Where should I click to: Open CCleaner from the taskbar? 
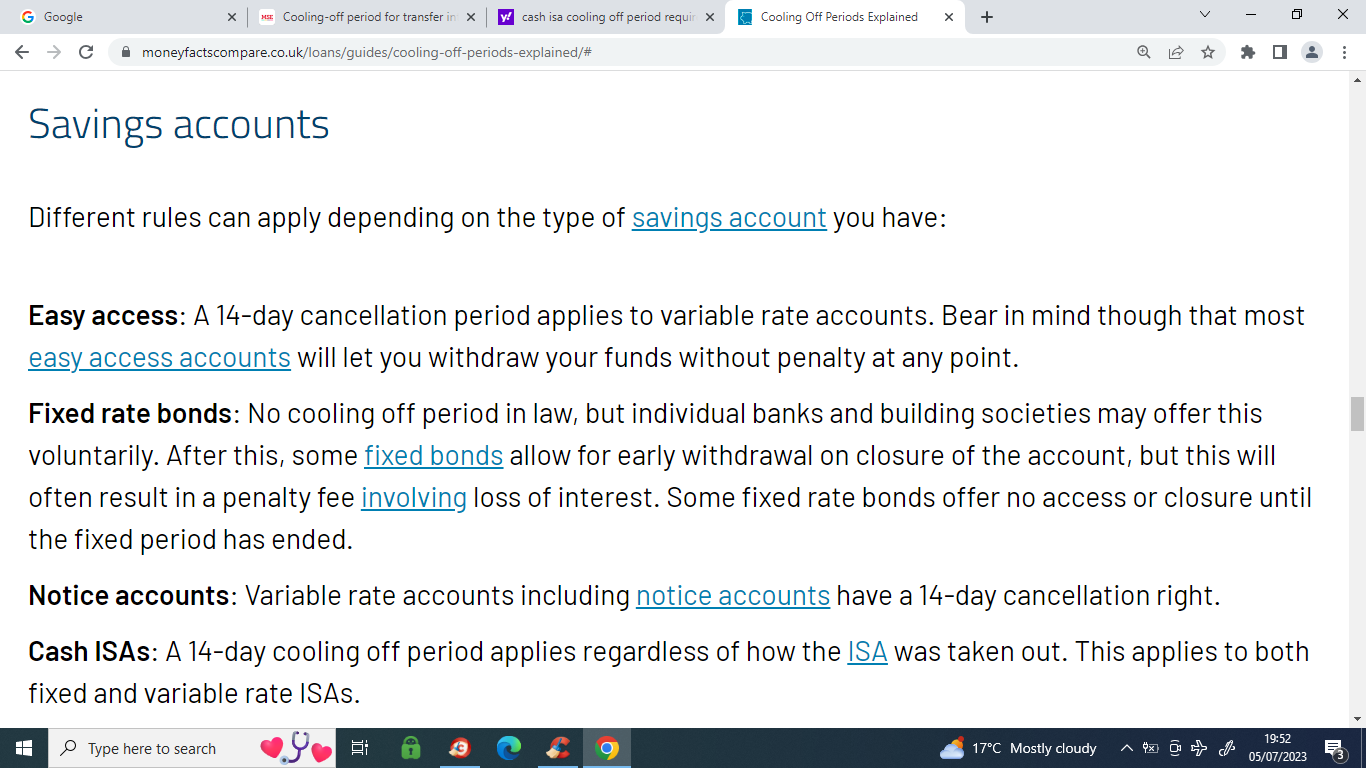coord(558,747)
